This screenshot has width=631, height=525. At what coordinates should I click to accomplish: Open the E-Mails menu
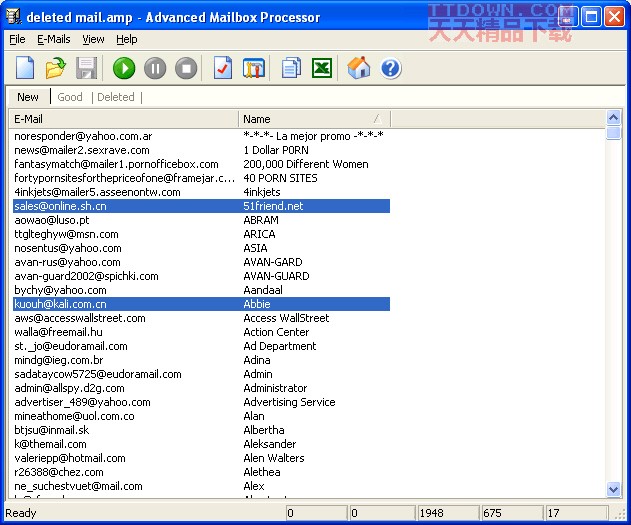point(54,39)
